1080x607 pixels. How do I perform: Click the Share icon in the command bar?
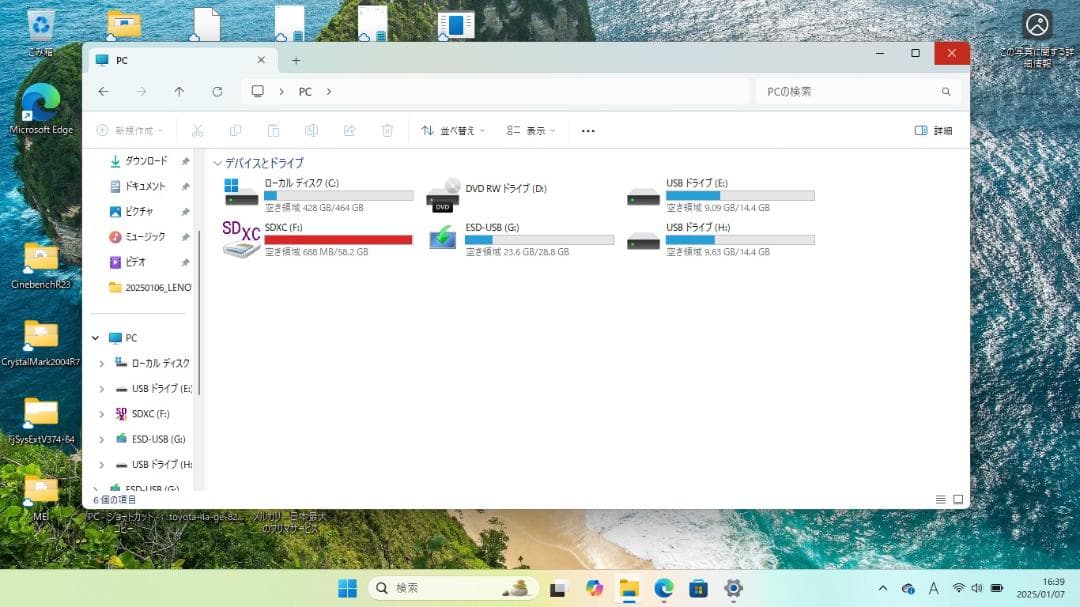349,130
